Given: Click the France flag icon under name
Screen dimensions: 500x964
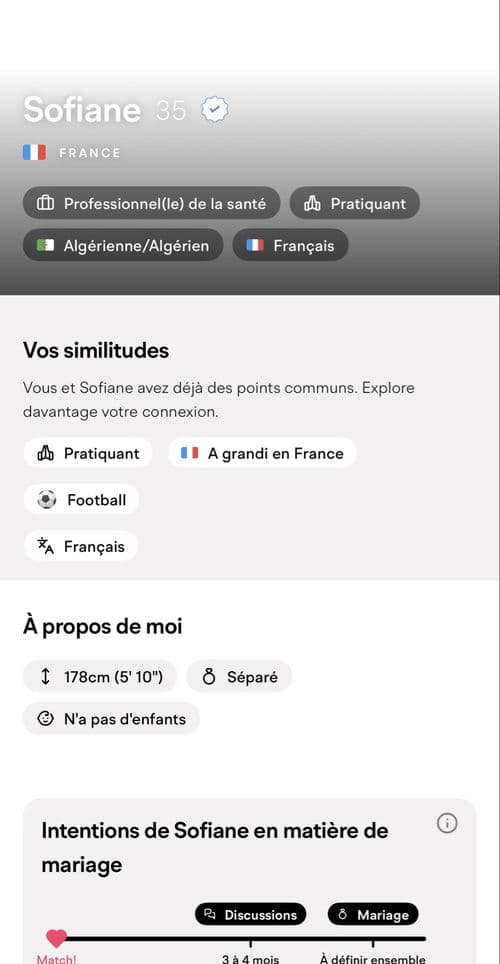Looking at the screenshot, I should [x=34, y=152].
